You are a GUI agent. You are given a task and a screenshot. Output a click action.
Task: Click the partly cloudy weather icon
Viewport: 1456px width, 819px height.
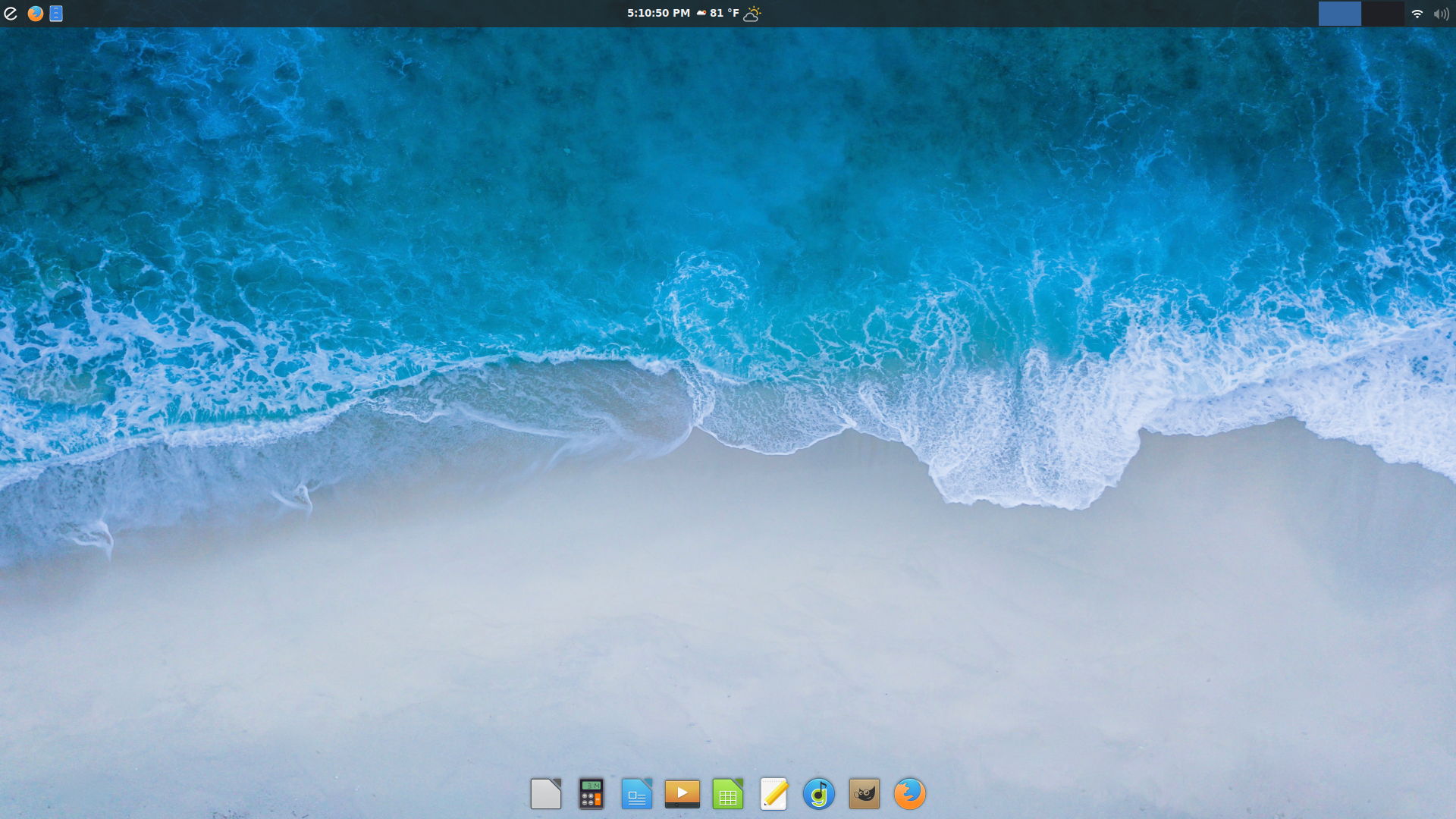(x=752, y=14)
